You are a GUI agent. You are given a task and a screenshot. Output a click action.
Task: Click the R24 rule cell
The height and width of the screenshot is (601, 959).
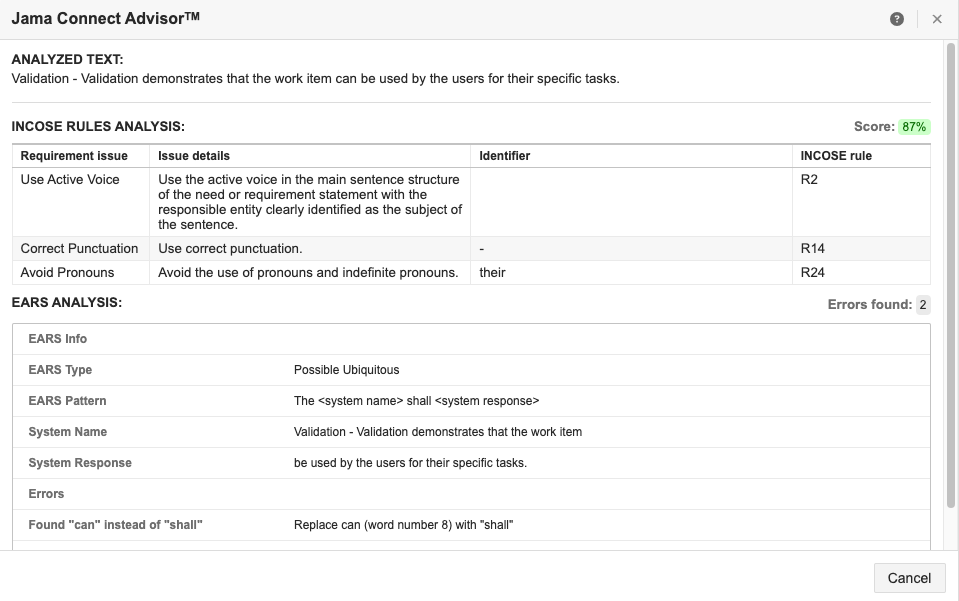click(812, 272)
